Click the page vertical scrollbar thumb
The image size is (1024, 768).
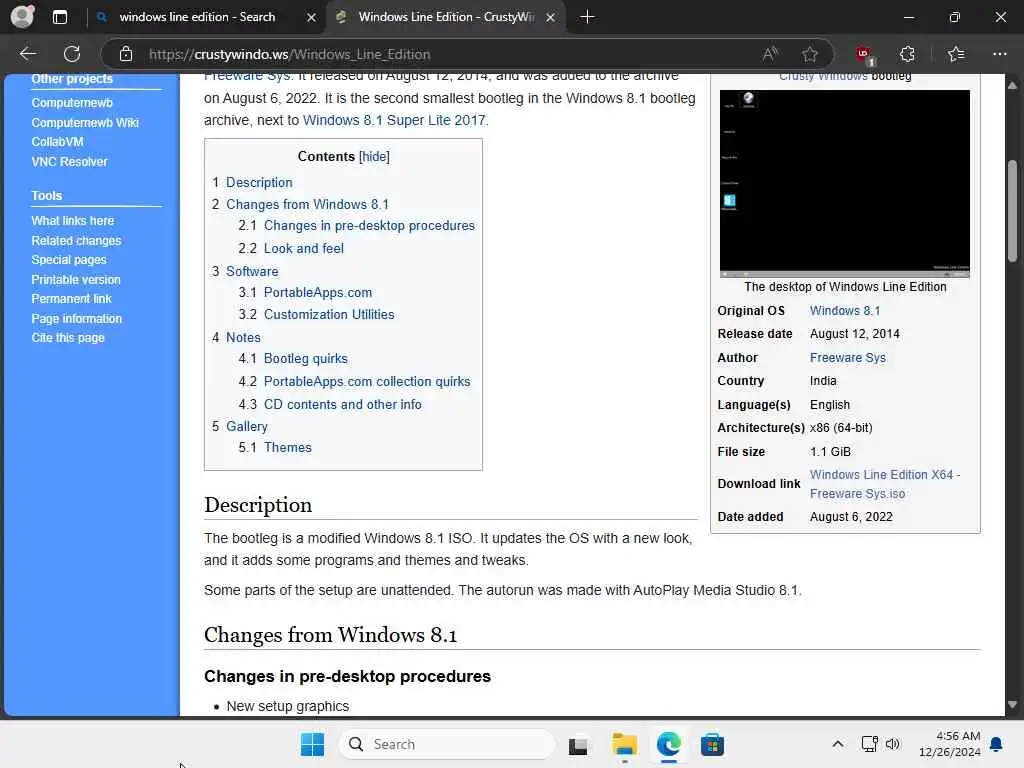pyautogui.click(x=1012, y=210)
